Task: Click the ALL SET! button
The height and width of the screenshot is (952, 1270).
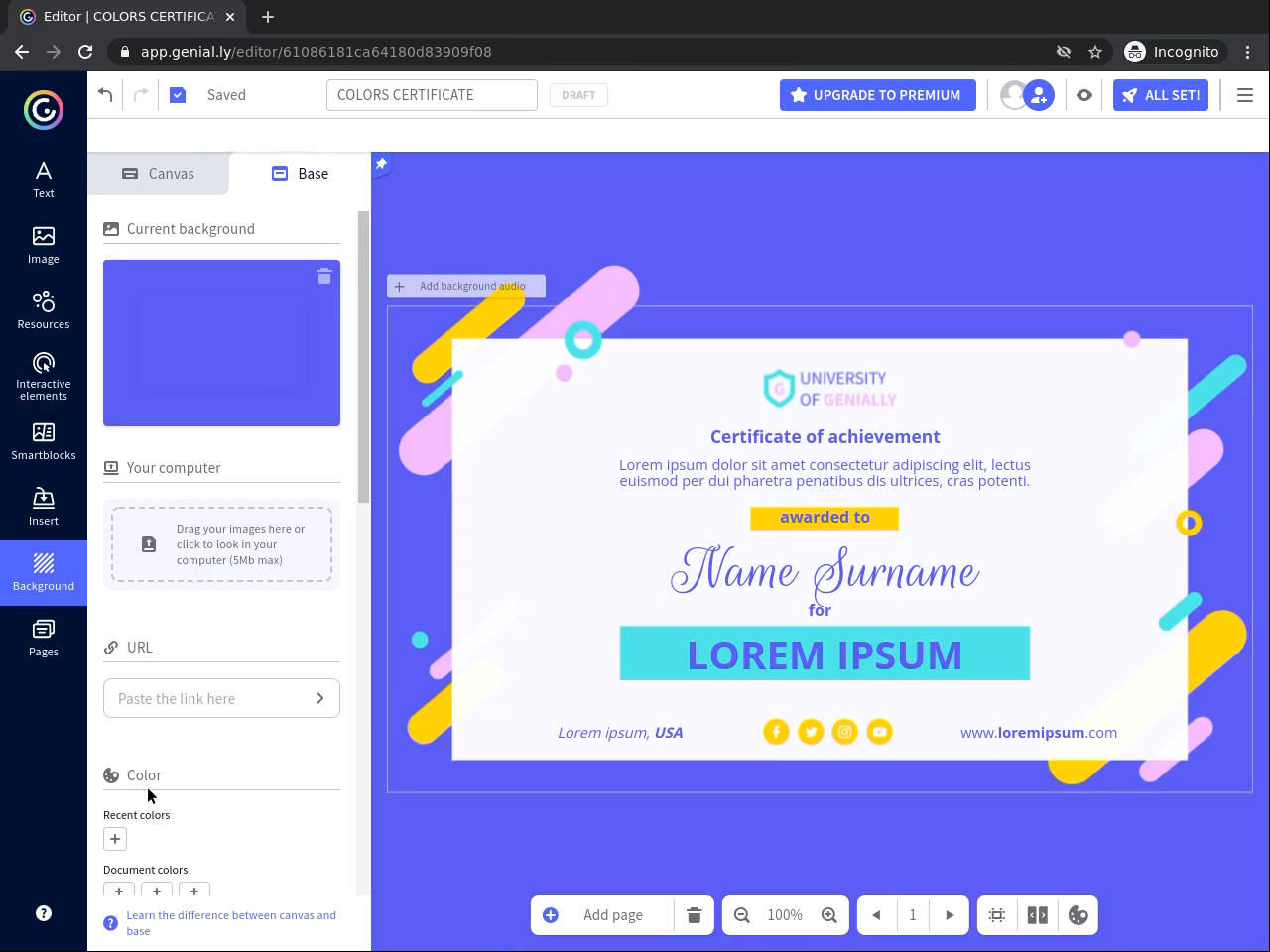Action: (x=1161, y=95)
